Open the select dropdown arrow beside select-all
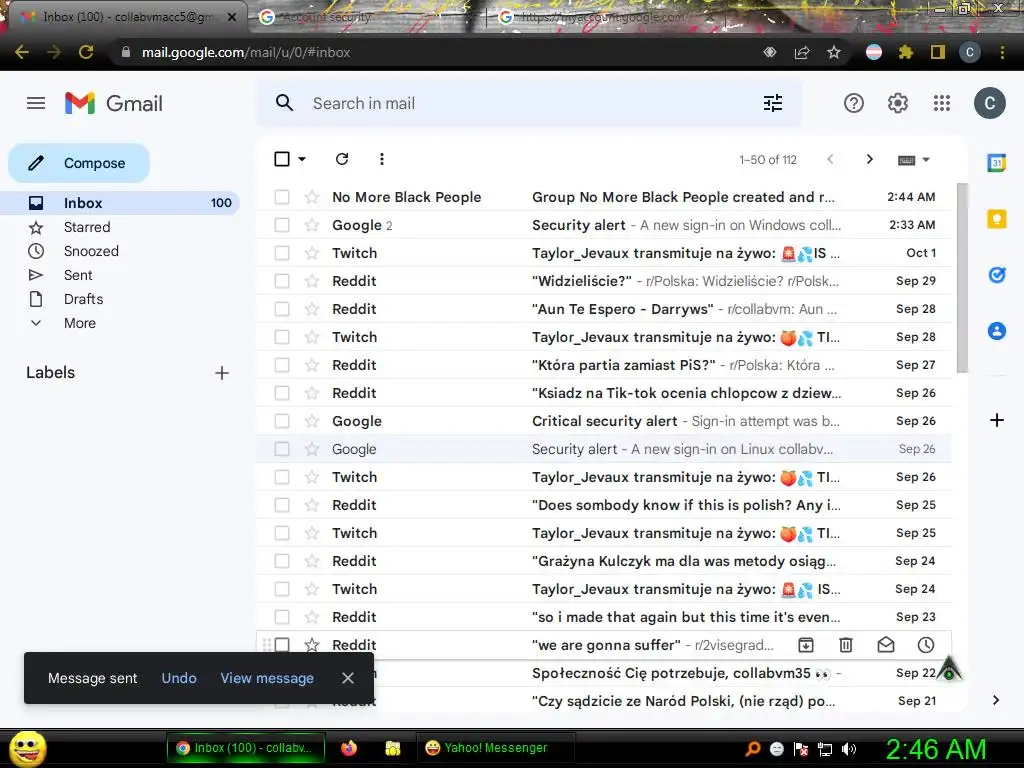This screenshot has width=1024, height=768. 302,159
